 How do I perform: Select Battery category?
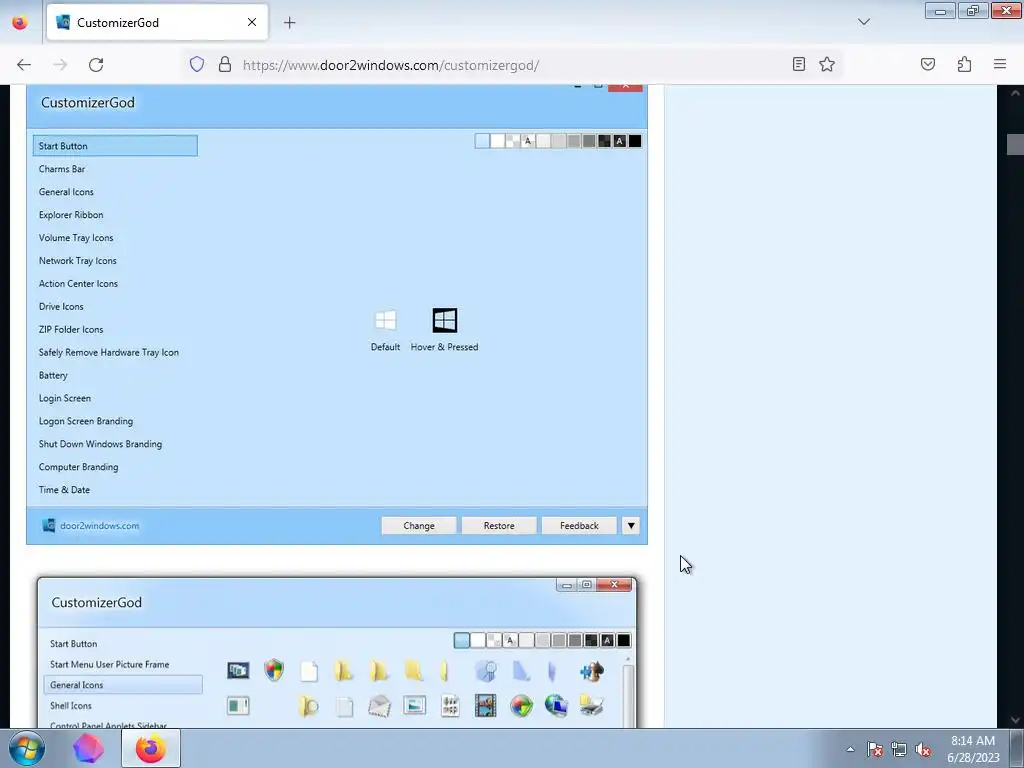click(53, 375)
